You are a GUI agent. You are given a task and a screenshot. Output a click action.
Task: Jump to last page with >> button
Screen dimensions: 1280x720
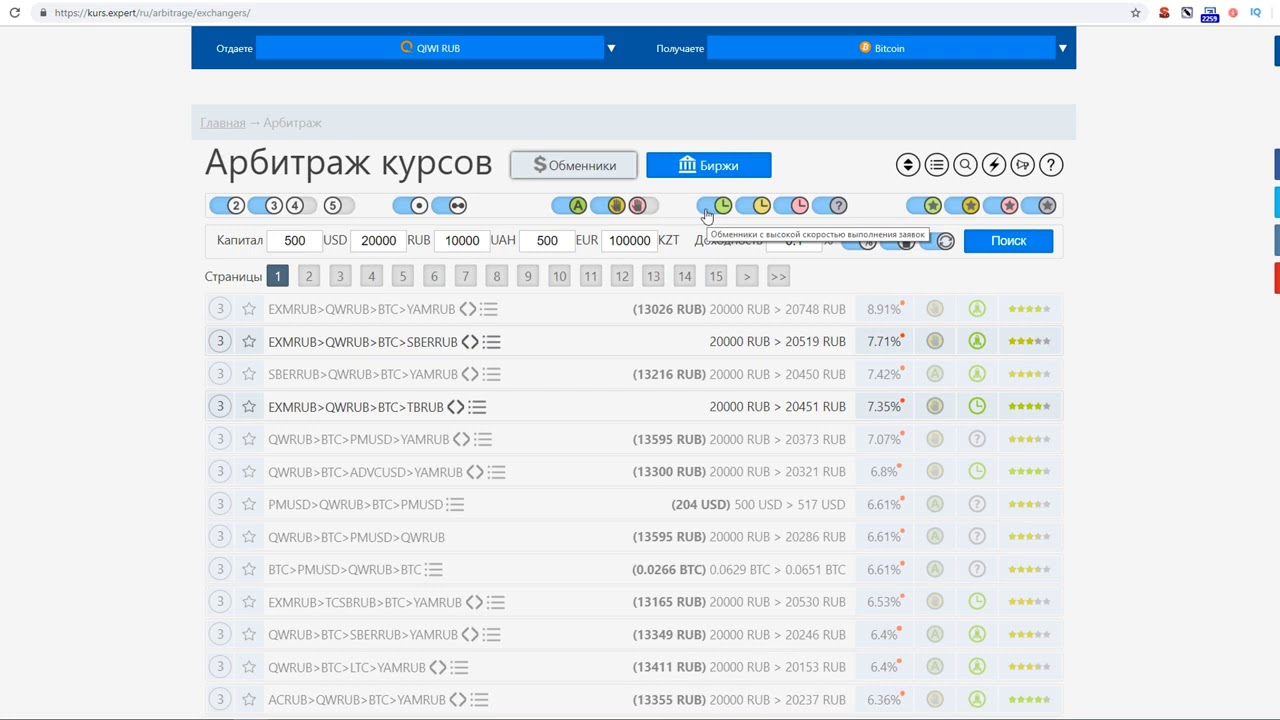(778, 276)
